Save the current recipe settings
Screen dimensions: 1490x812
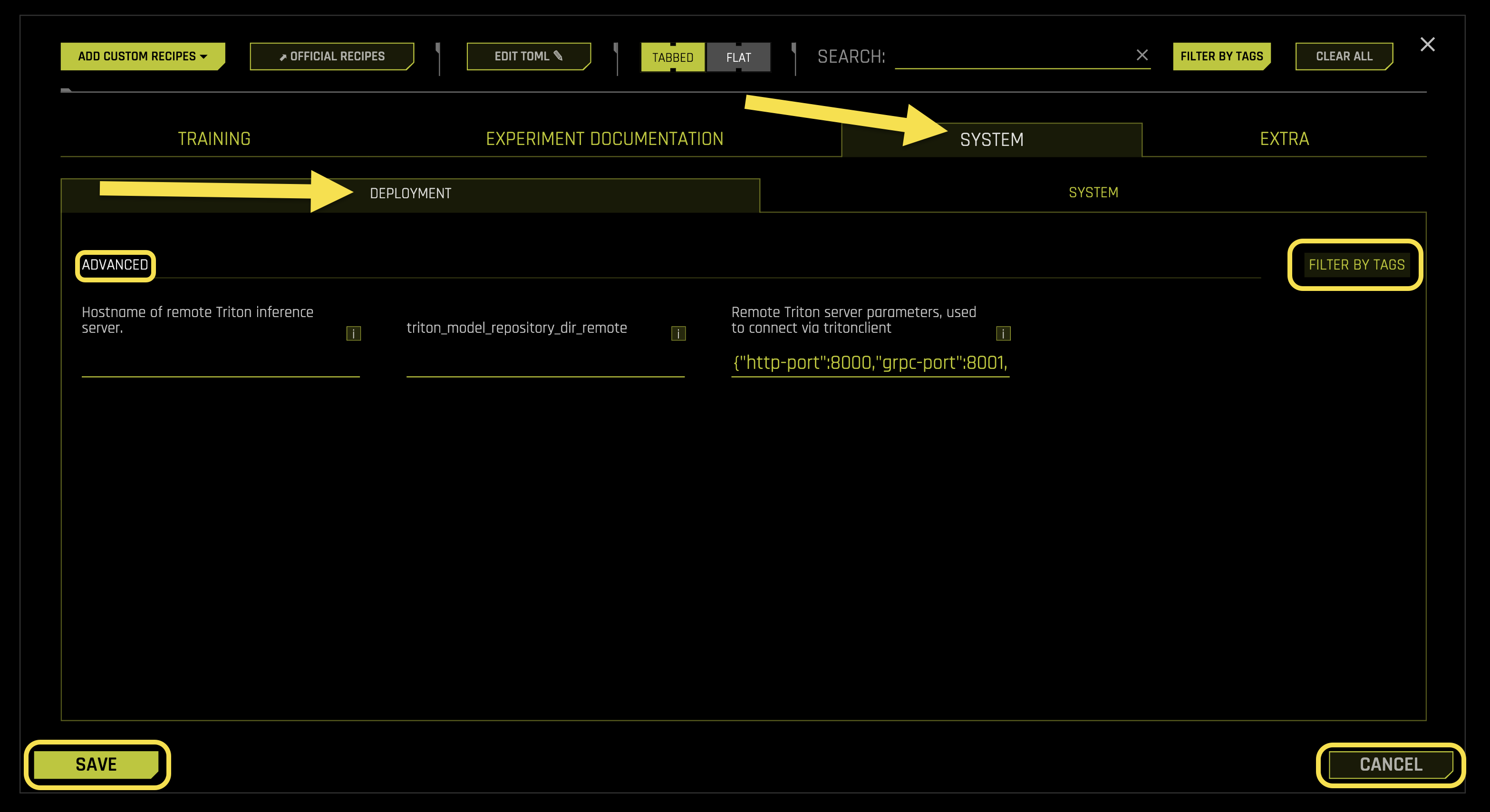(96, 764)
